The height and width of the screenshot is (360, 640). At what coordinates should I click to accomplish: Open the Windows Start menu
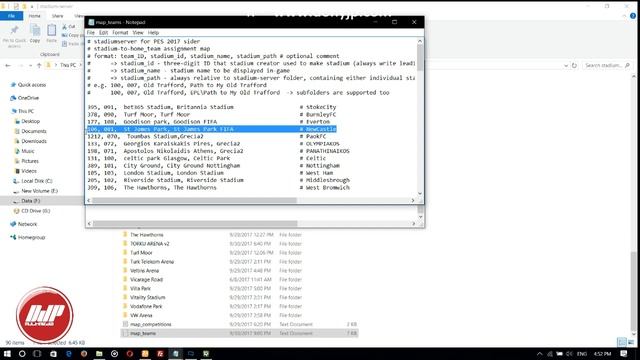point(7,354)
